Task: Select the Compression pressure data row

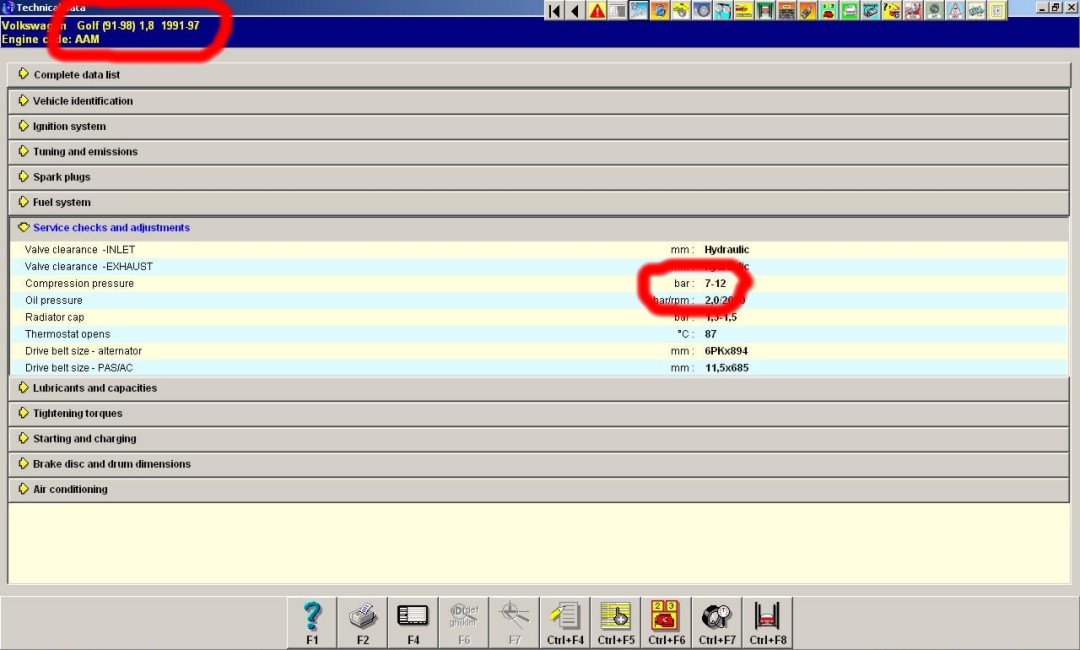Action: tap(80, 284)
